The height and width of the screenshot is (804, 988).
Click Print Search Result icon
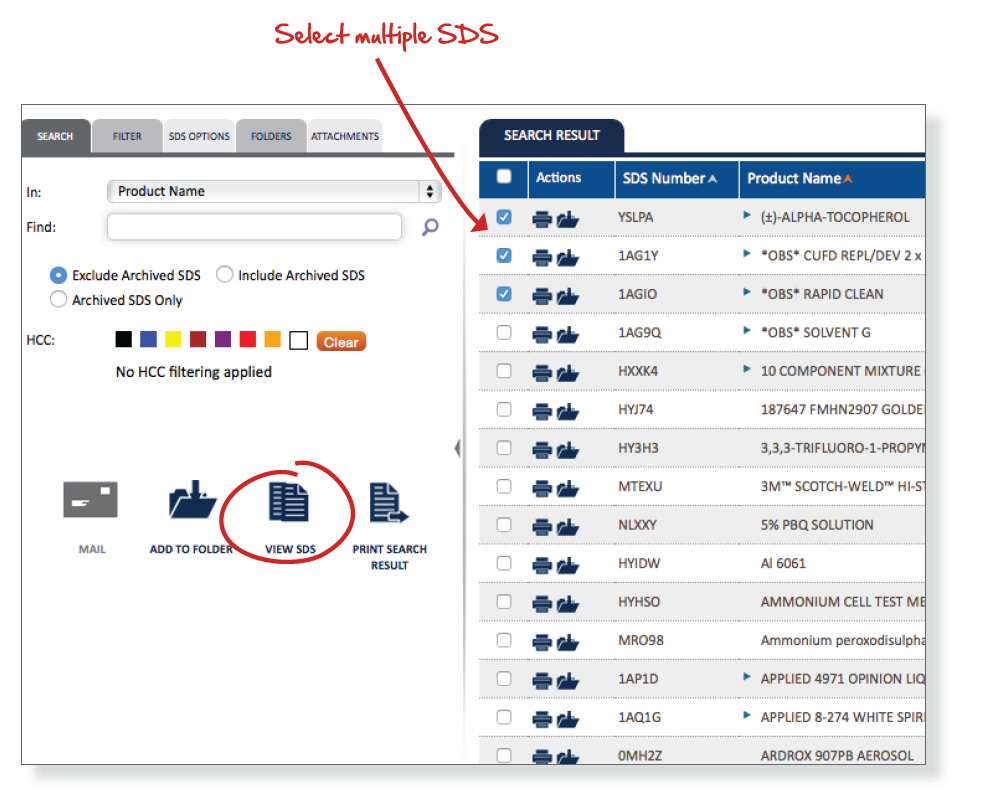(389, 503)
